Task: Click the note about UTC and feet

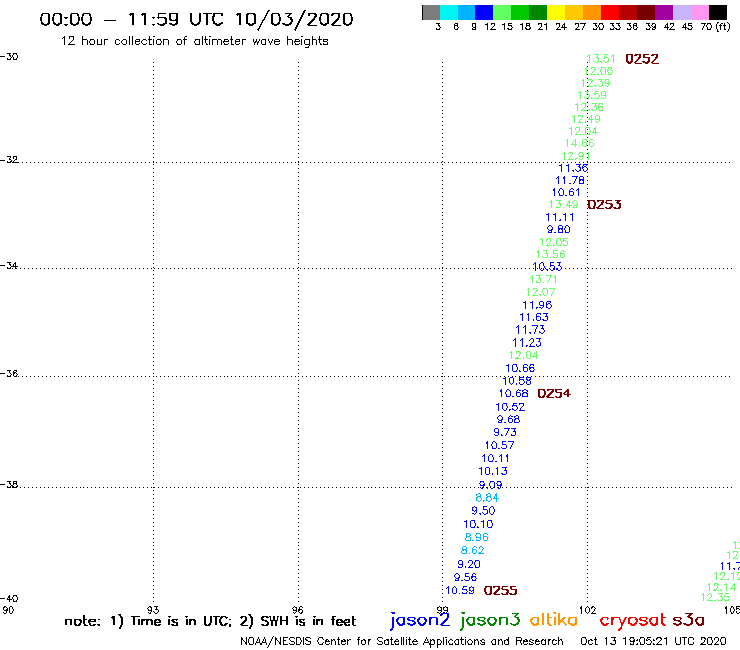Action: coord(210,621)
